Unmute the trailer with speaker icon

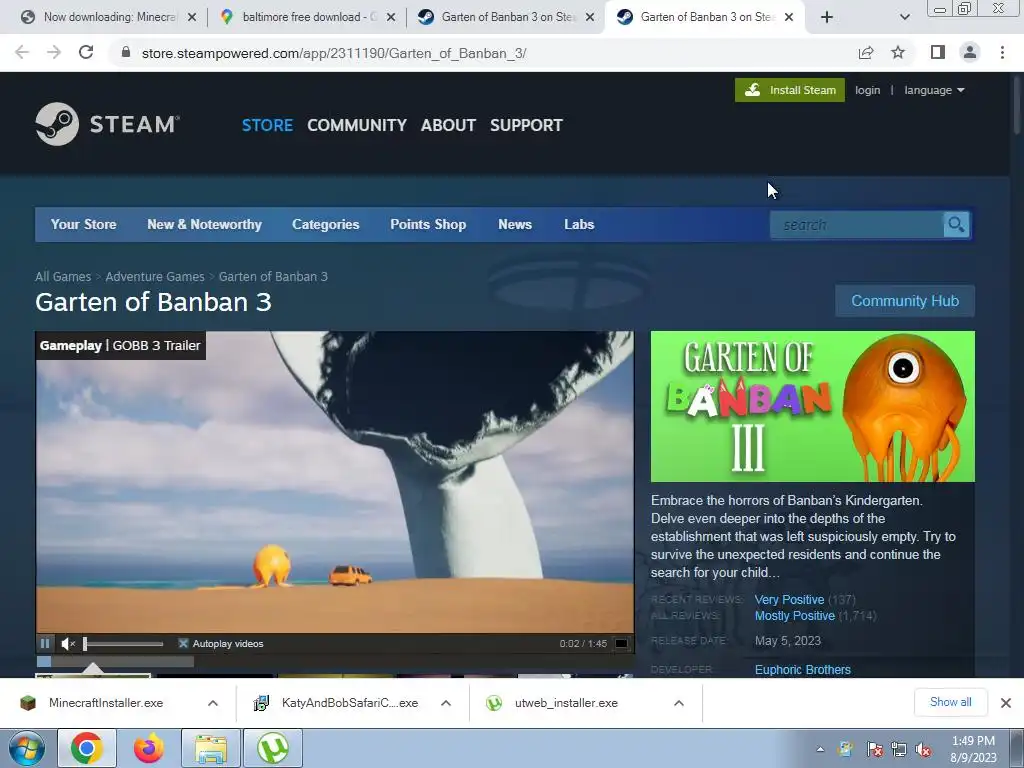[x=68, y=644]
